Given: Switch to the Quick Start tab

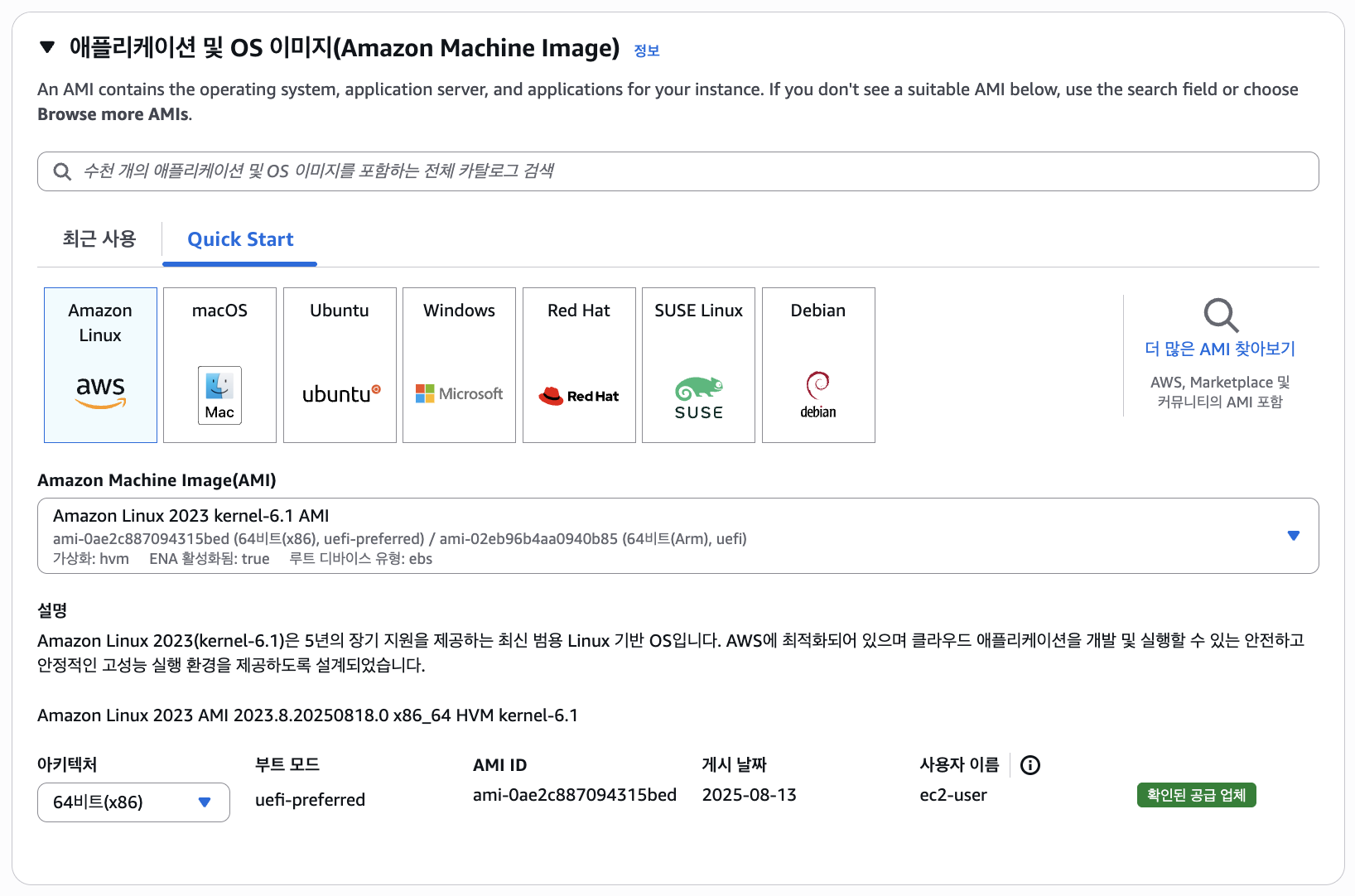Looking at the screenshot, I should click(240, 239).
